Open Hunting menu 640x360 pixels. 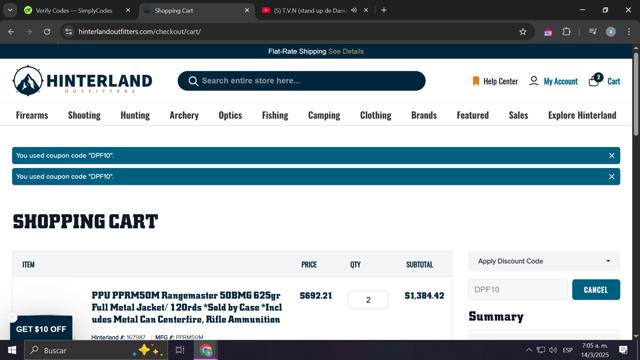coord(135,115)
